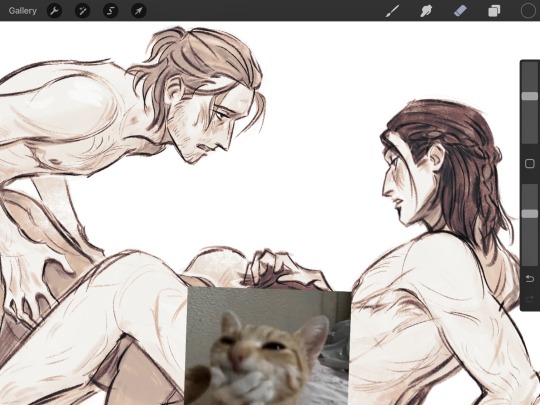Select the Smudge tool

(x=426, y=11)
